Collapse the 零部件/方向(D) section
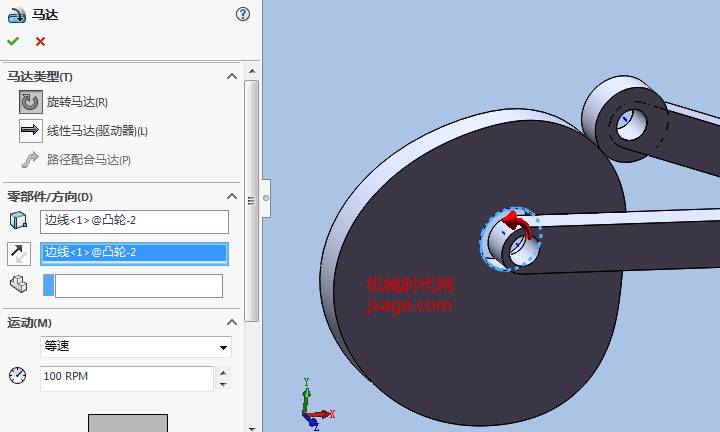 click(x=232, y=196)
